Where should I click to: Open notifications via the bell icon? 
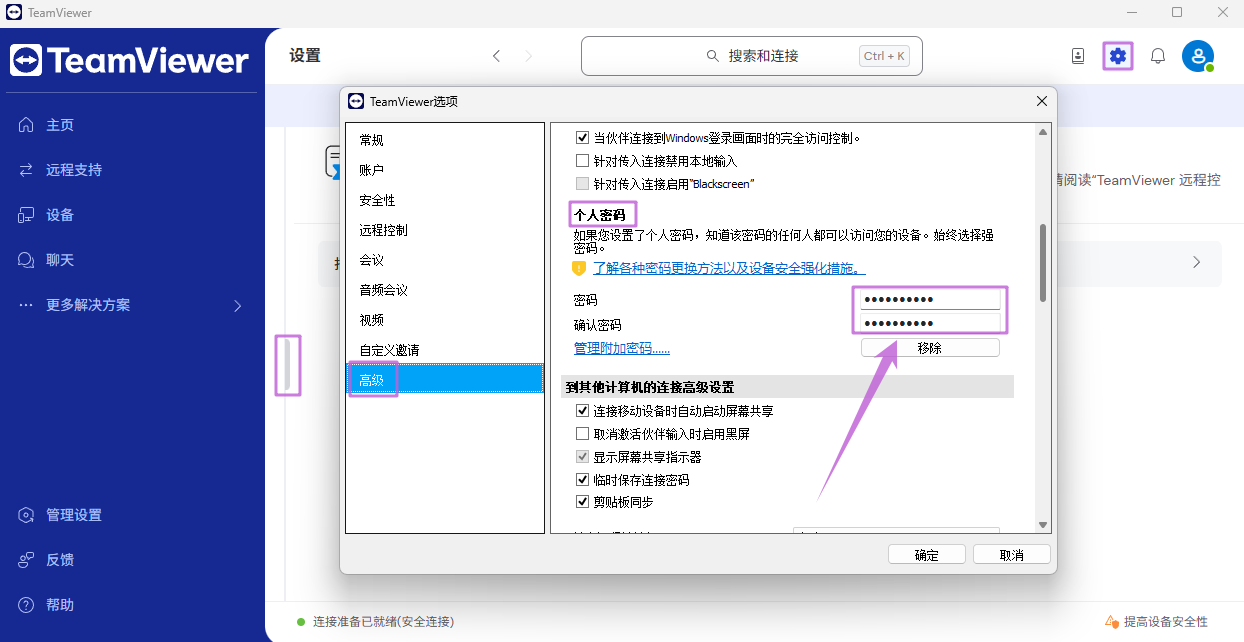click(1157, 56)
